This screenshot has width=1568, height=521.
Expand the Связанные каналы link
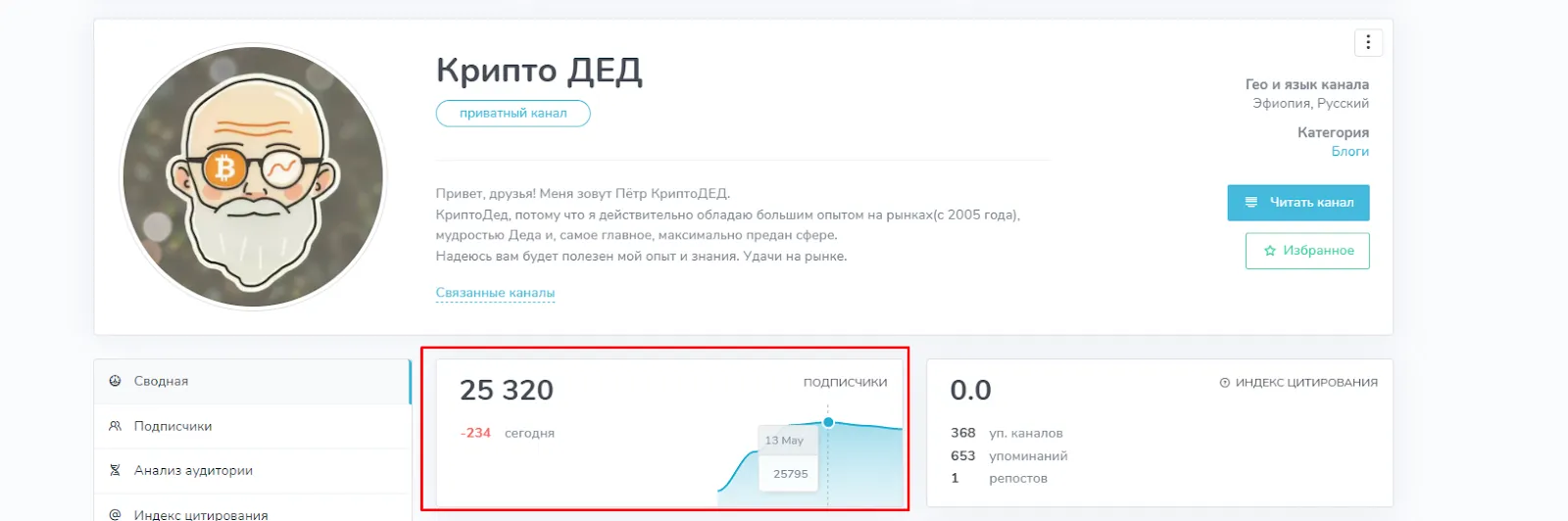point(495,293)
